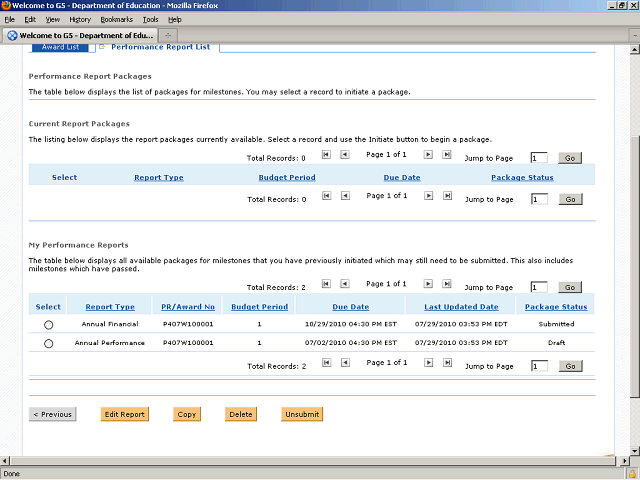Viewport: 640px width, 480px height.
Task: Click last-page arrow in My Performance Reports top pager
Action: pos(446,284)
